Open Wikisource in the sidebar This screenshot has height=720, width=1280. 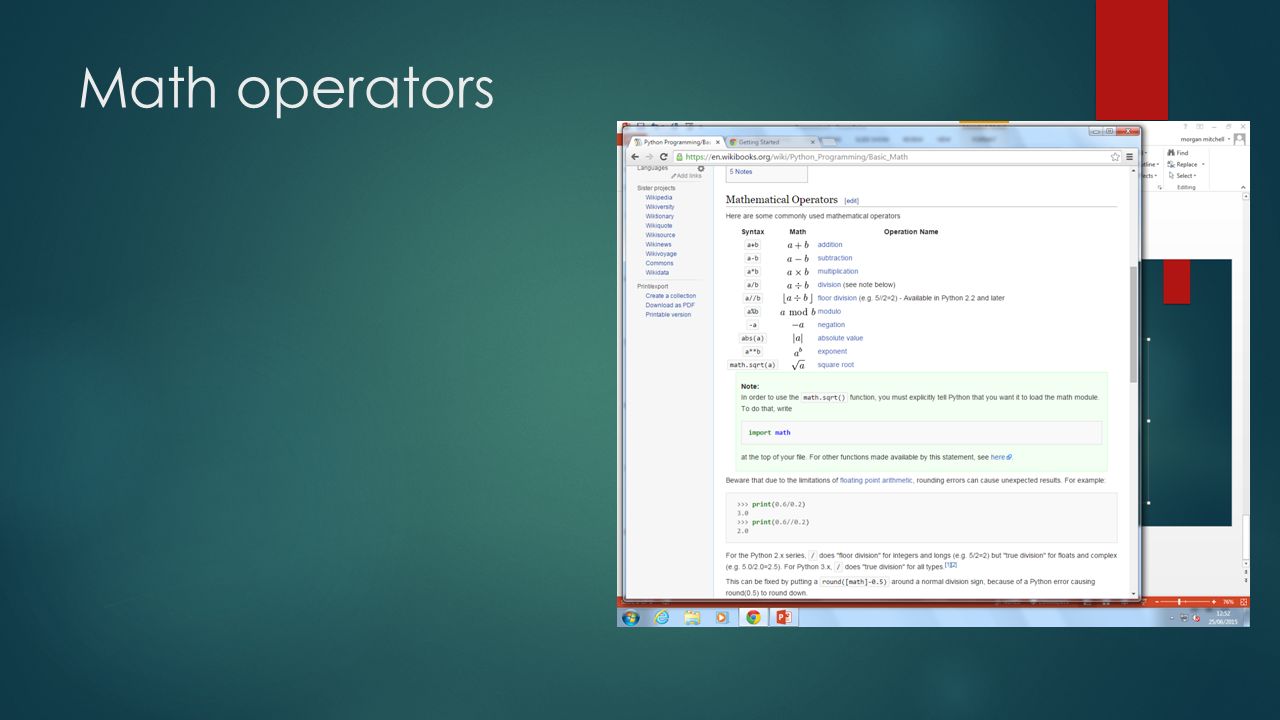[x=660, y=235]
